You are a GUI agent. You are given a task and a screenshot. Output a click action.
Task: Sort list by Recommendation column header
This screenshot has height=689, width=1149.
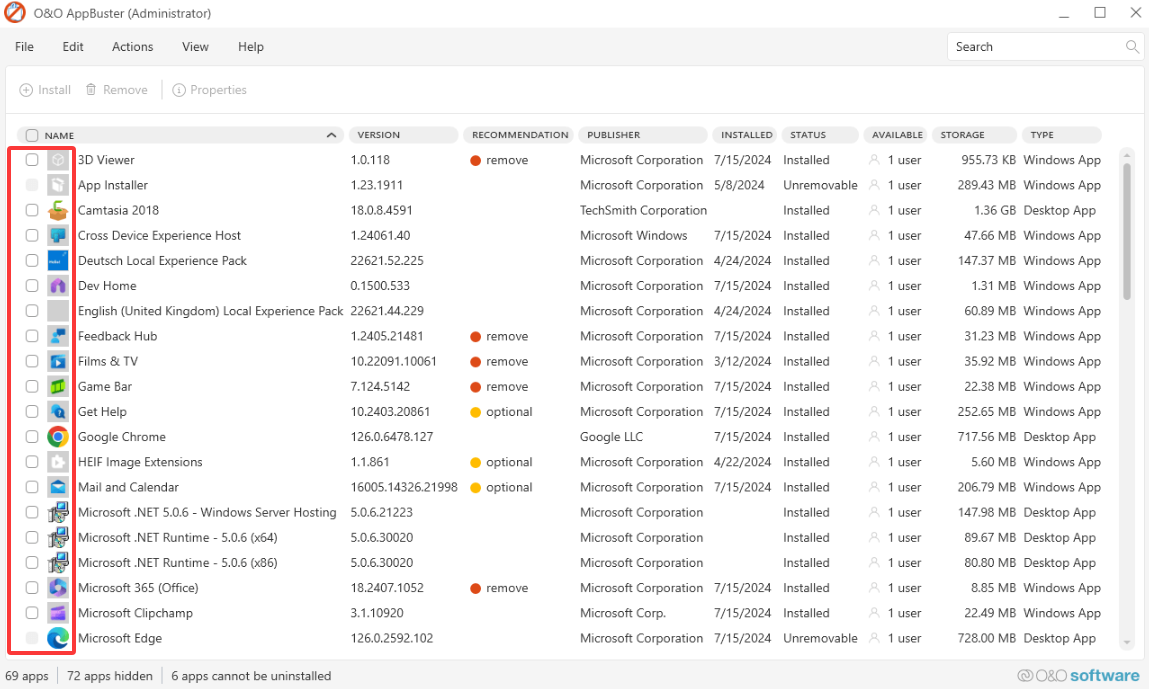[x=519, y=135]
